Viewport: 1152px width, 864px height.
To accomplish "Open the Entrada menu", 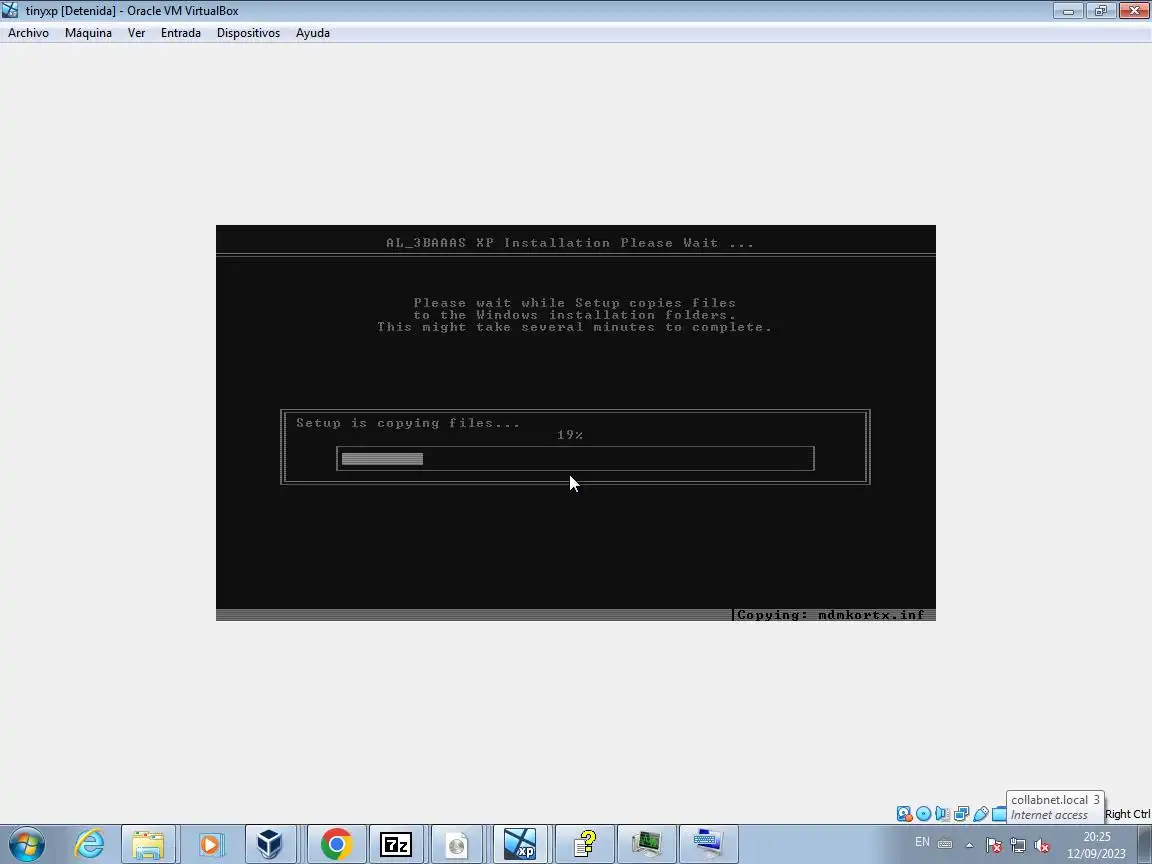I will point(181,33).
